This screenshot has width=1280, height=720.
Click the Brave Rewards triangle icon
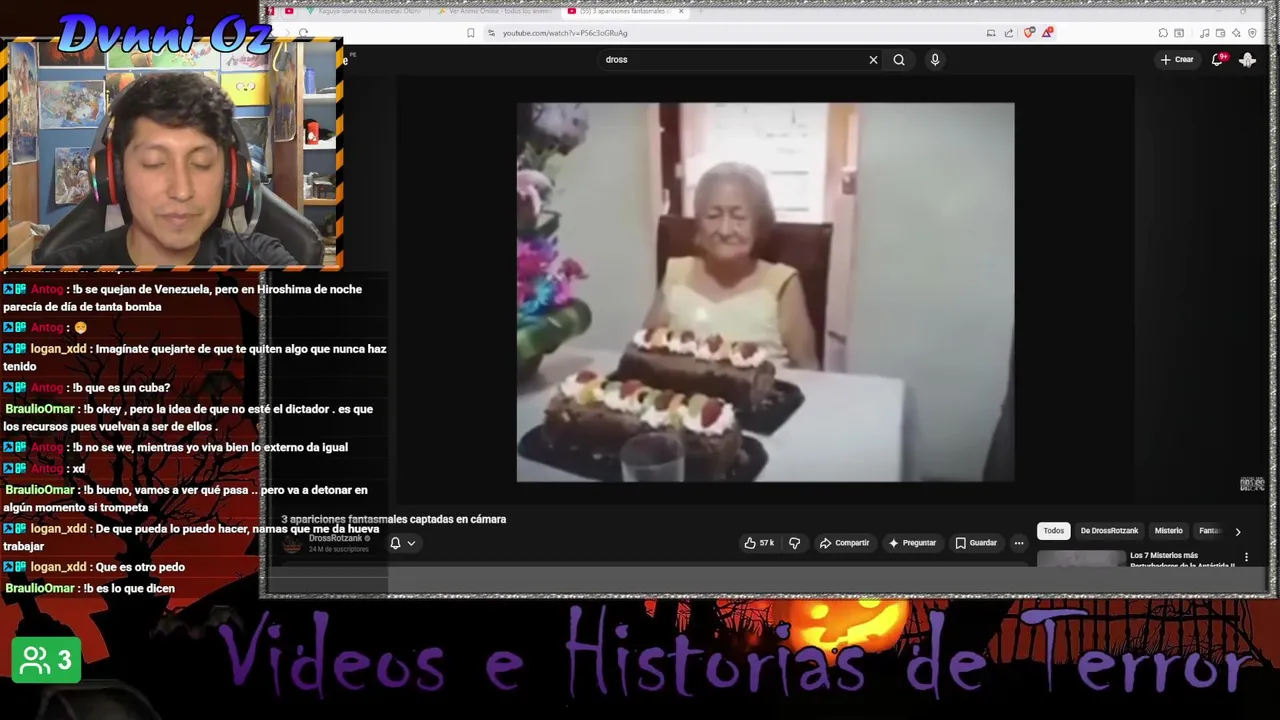(1047, 33)
